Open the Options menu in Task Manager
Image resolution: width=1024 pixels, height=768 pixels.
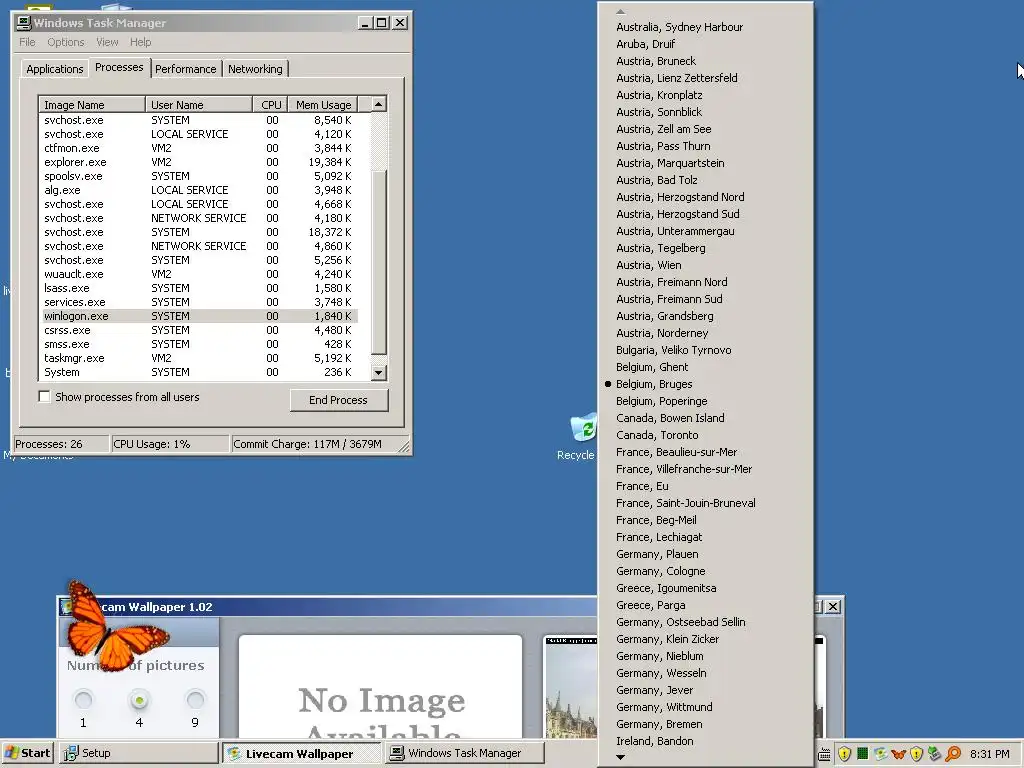[x=65, y=42]
